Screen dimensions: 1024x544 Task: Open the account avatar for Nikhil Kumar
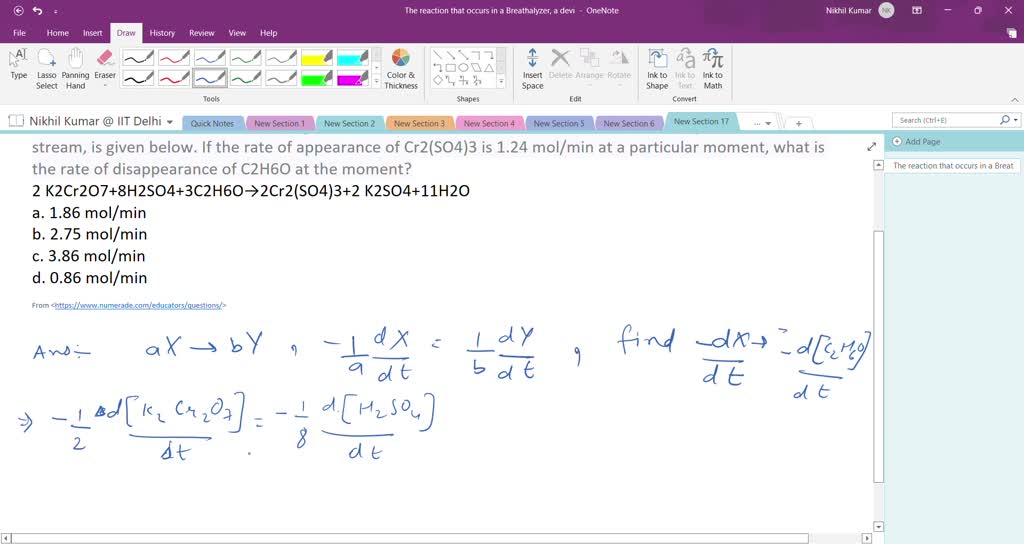(886, 10)
